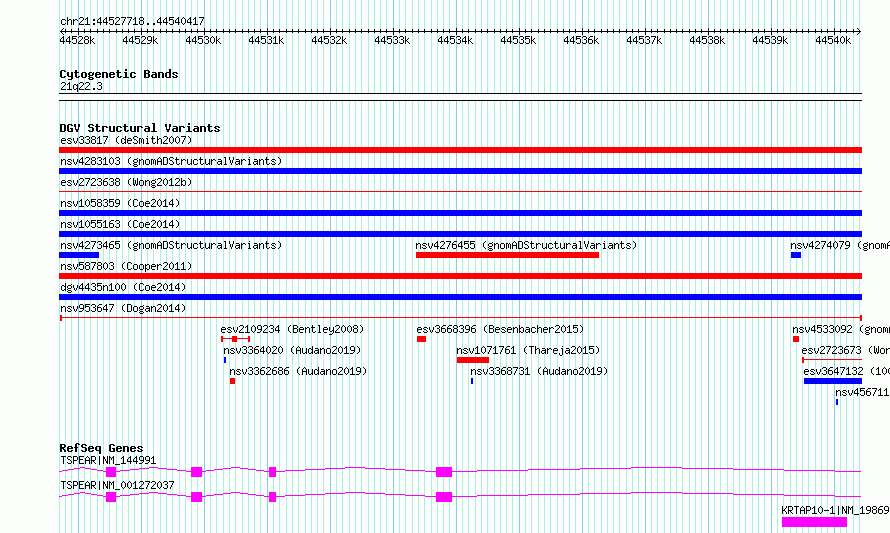Open the nsv4276455 (gnomADStructuralVariants) label

[x=526, y=245]
